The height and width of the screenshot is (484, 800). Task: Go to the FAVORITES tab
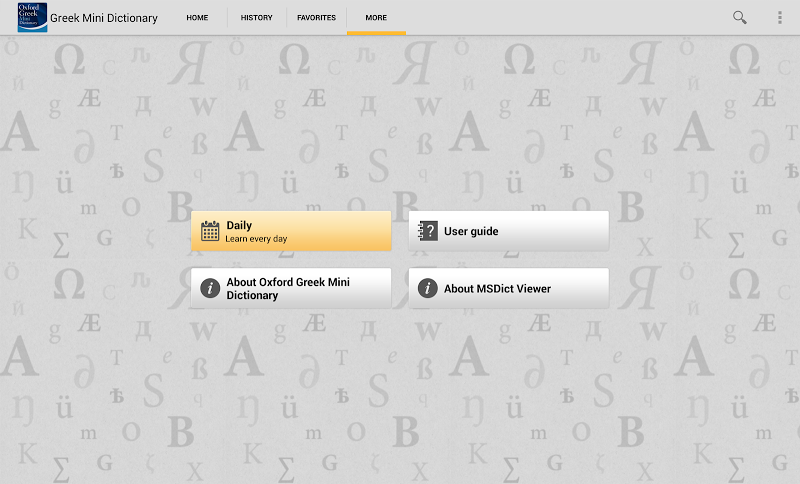(x=316, y=18)
